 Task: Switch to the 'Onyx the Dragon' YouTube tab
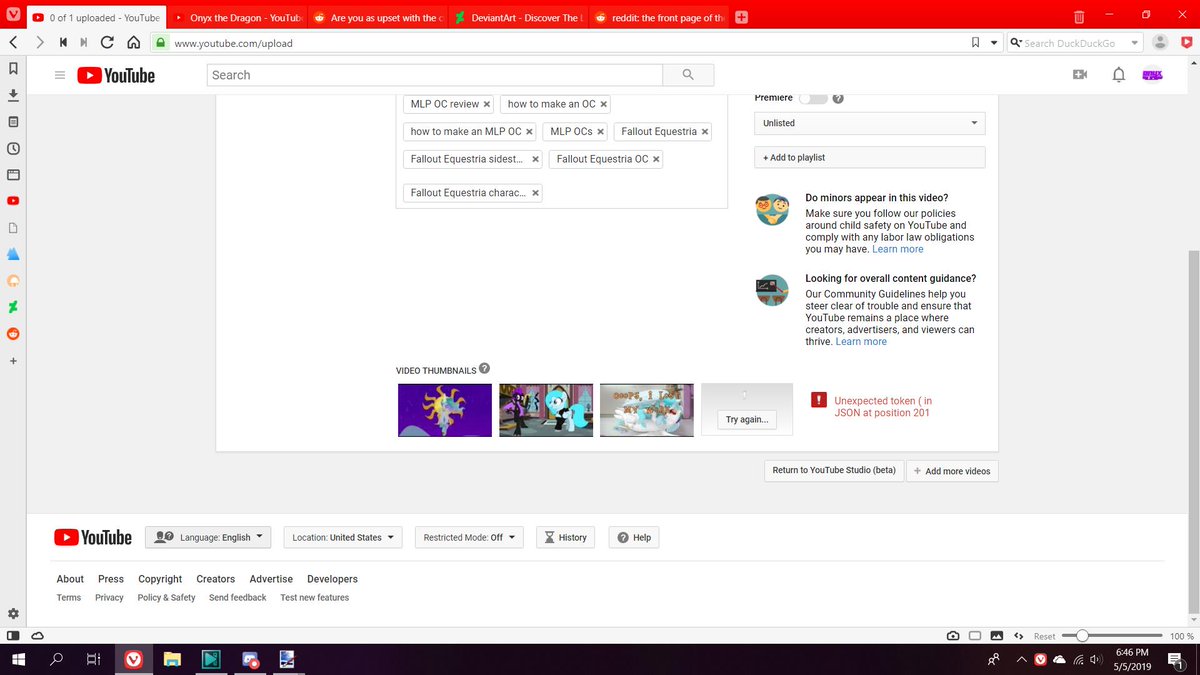(236, 18)
